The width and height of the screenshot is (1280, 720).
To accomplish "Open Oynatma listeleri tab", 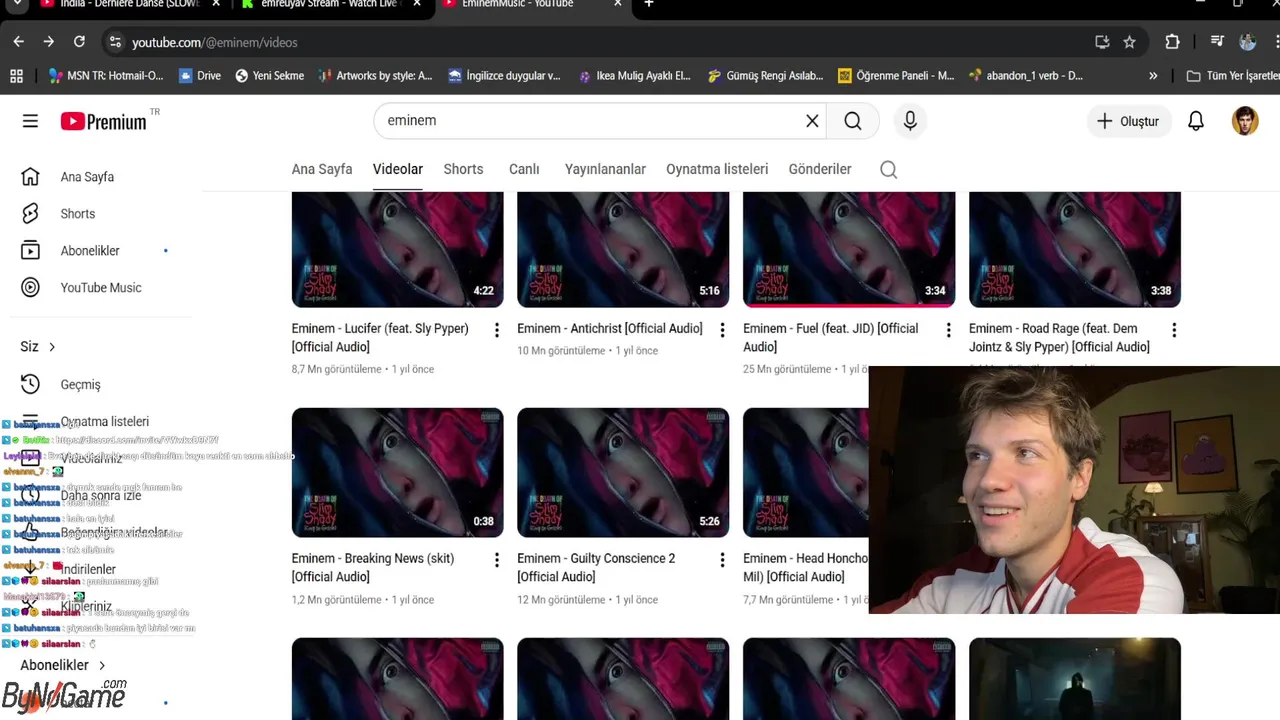I will click(x=717, y=169).
